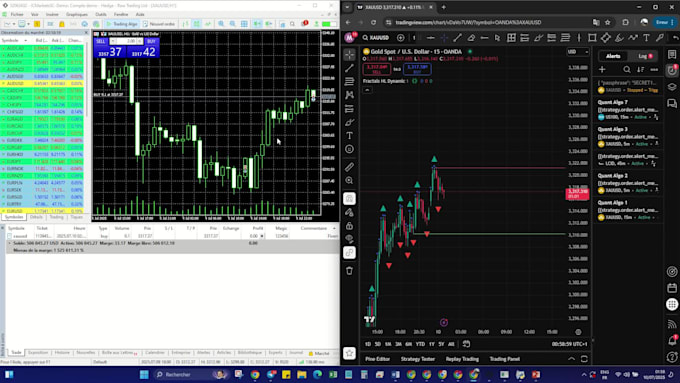
Task: Open Insérer menu in MetaTrader
Action: [x=52, y=14]
